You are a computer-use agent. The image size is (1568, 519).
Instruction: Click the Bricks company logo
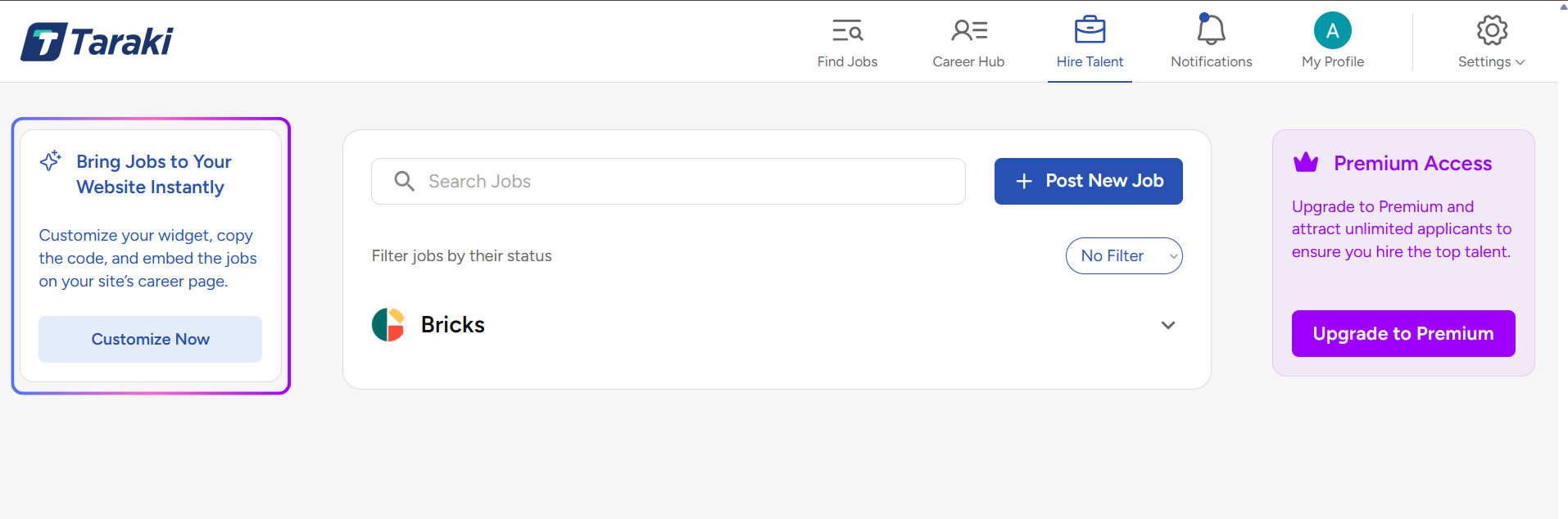coord(388,325)
